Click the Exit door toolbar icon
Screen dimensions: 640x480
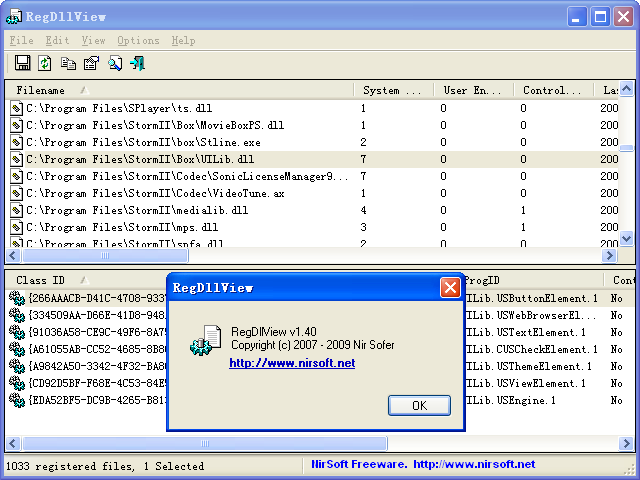pos(138,64)
